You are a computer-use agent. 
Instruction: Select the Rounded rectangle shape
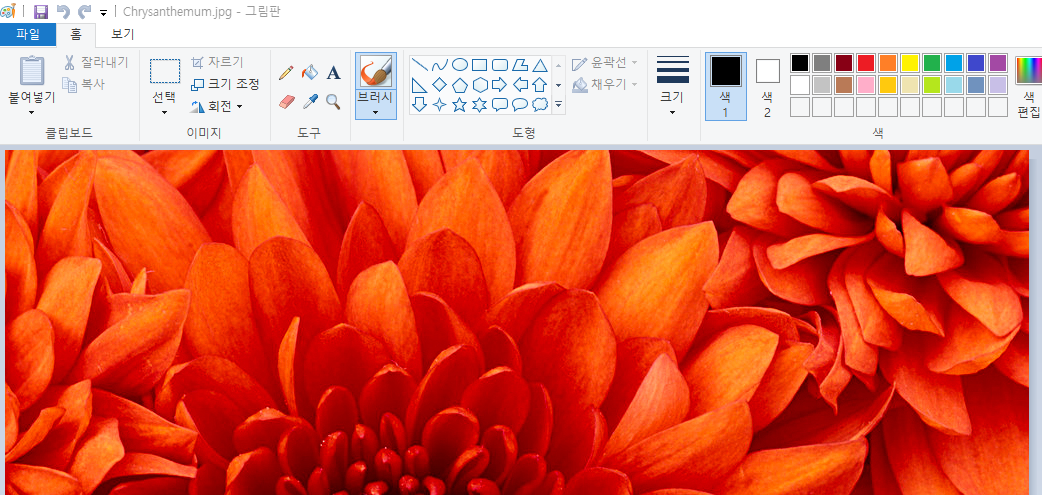(x=500, y=64)
